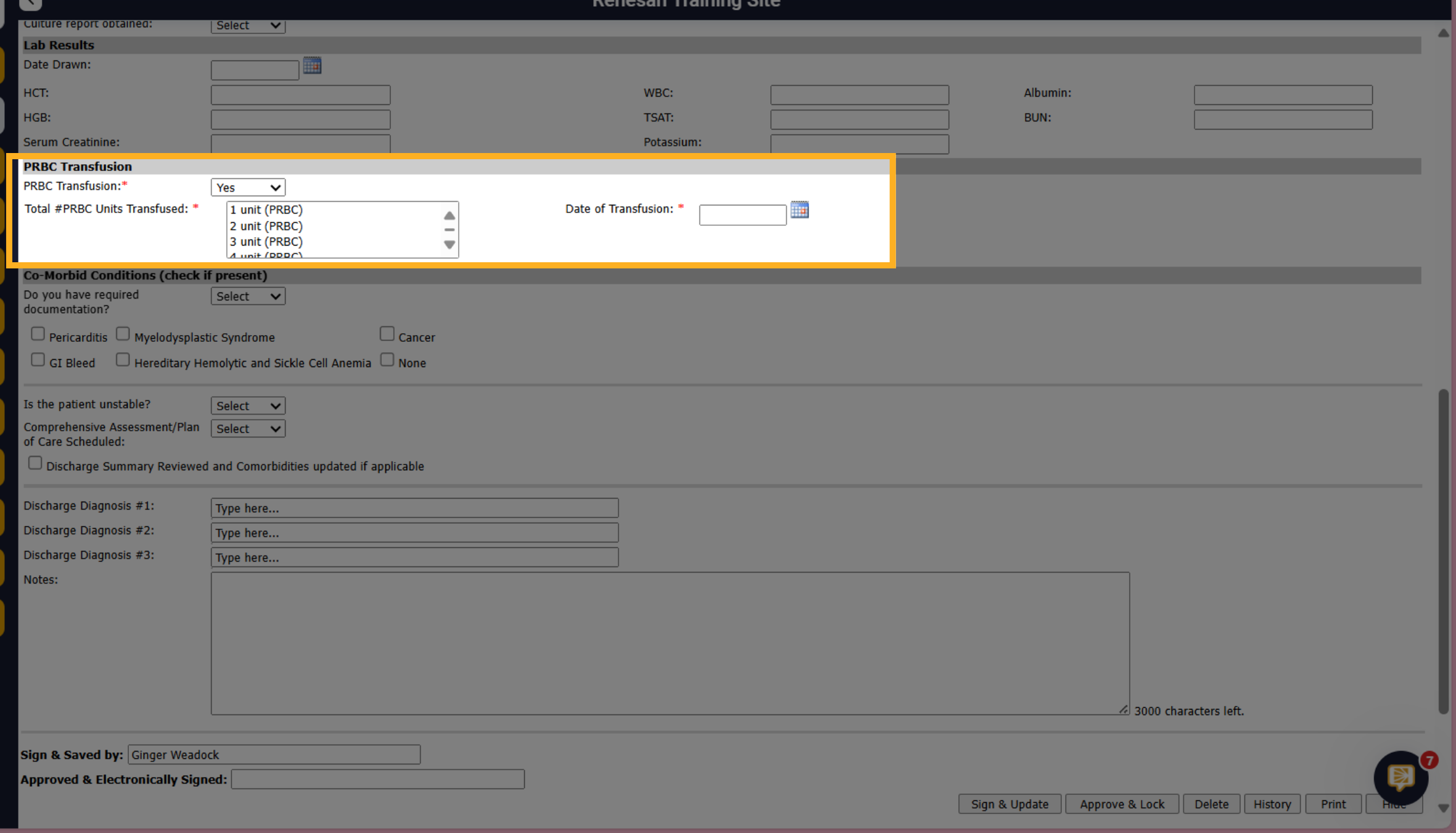The height and width of the screenshot is (833, 1456).
Task: Click the Print button
Action: point(1333,804)
